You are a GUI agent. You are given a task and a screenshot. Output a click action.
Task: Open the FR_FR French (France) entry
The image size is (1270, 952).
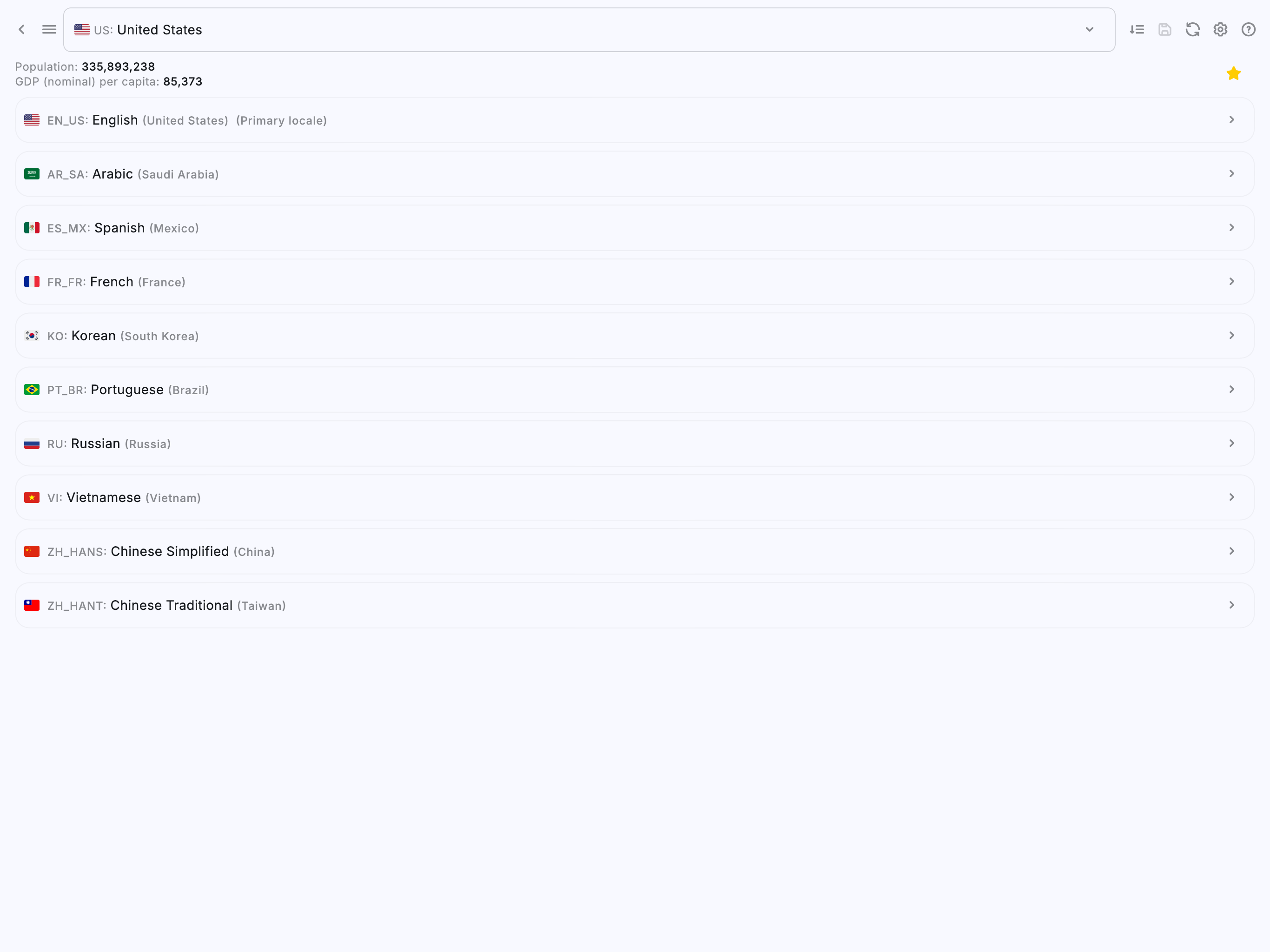pos(635,282)
